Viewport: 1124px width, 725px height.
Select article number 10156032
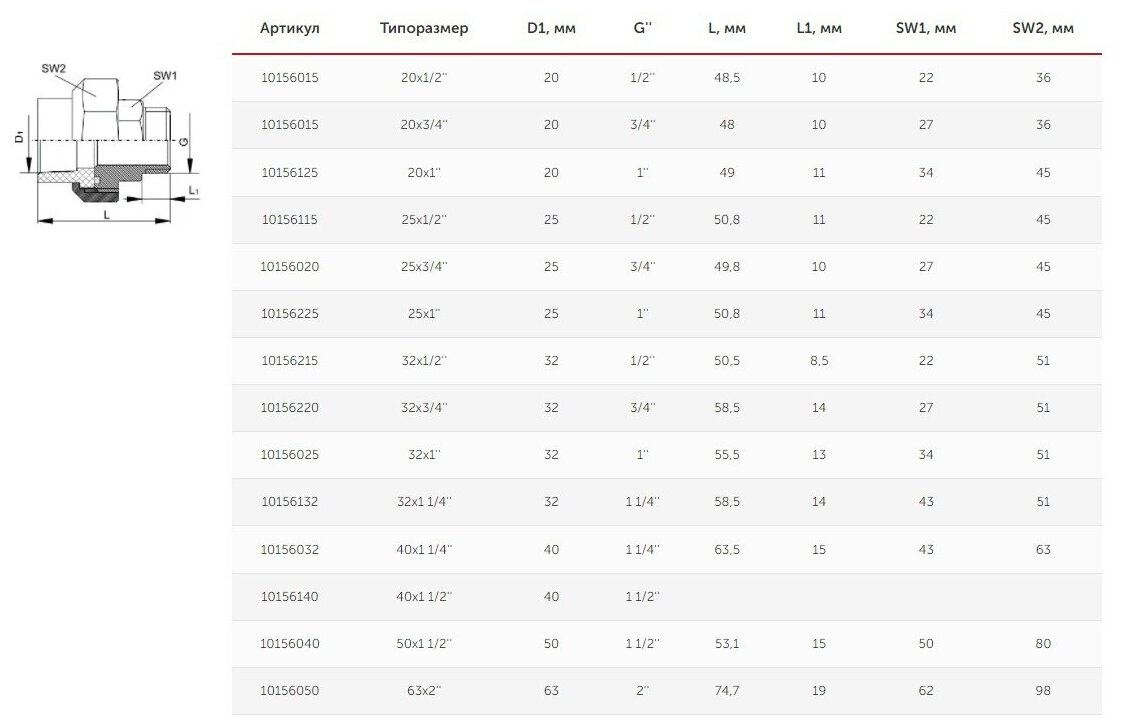290,549
